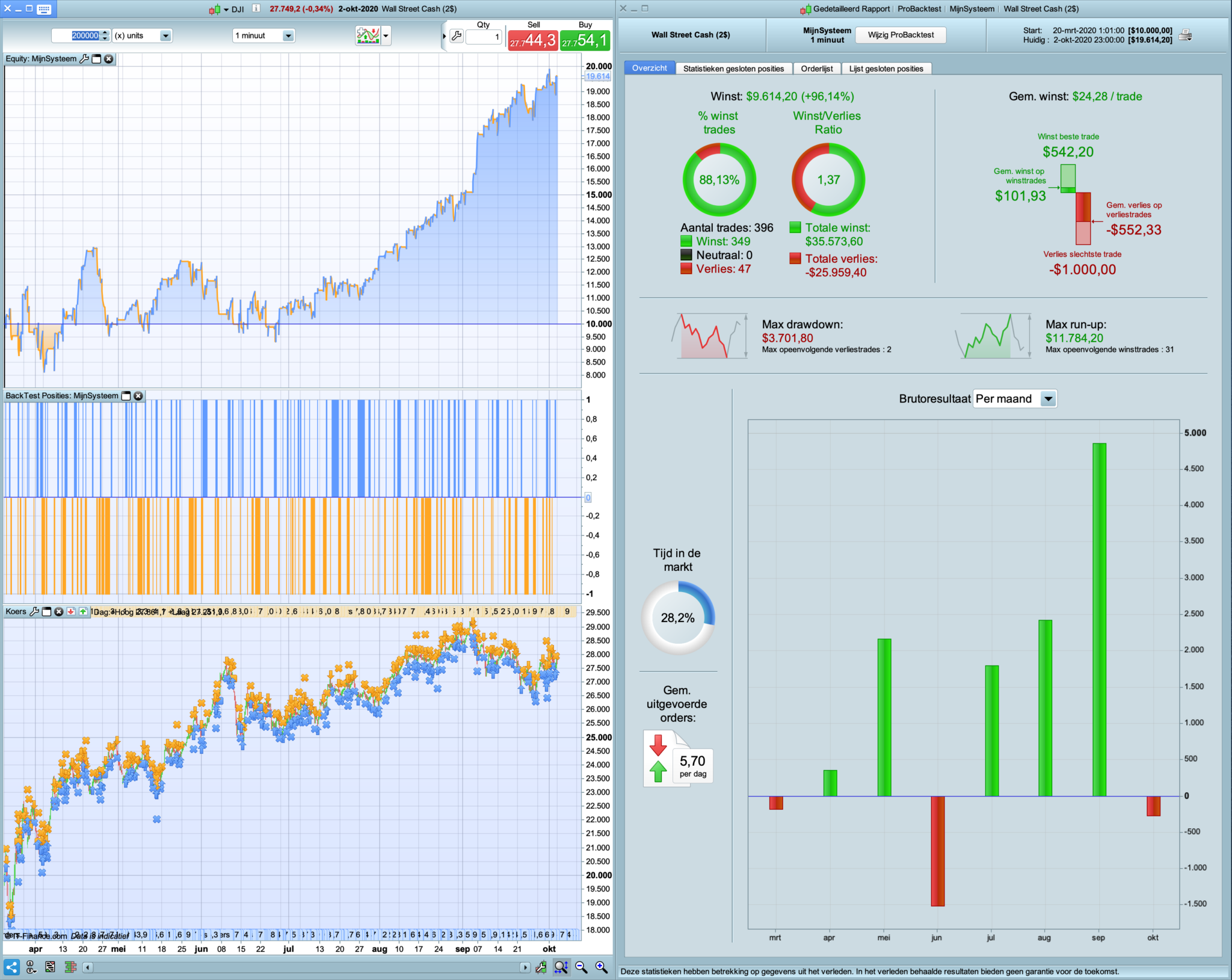1232x980 pixels.
Task: Click the on-screen keyboard icon in title bar
Action: (x=44, y=9)
